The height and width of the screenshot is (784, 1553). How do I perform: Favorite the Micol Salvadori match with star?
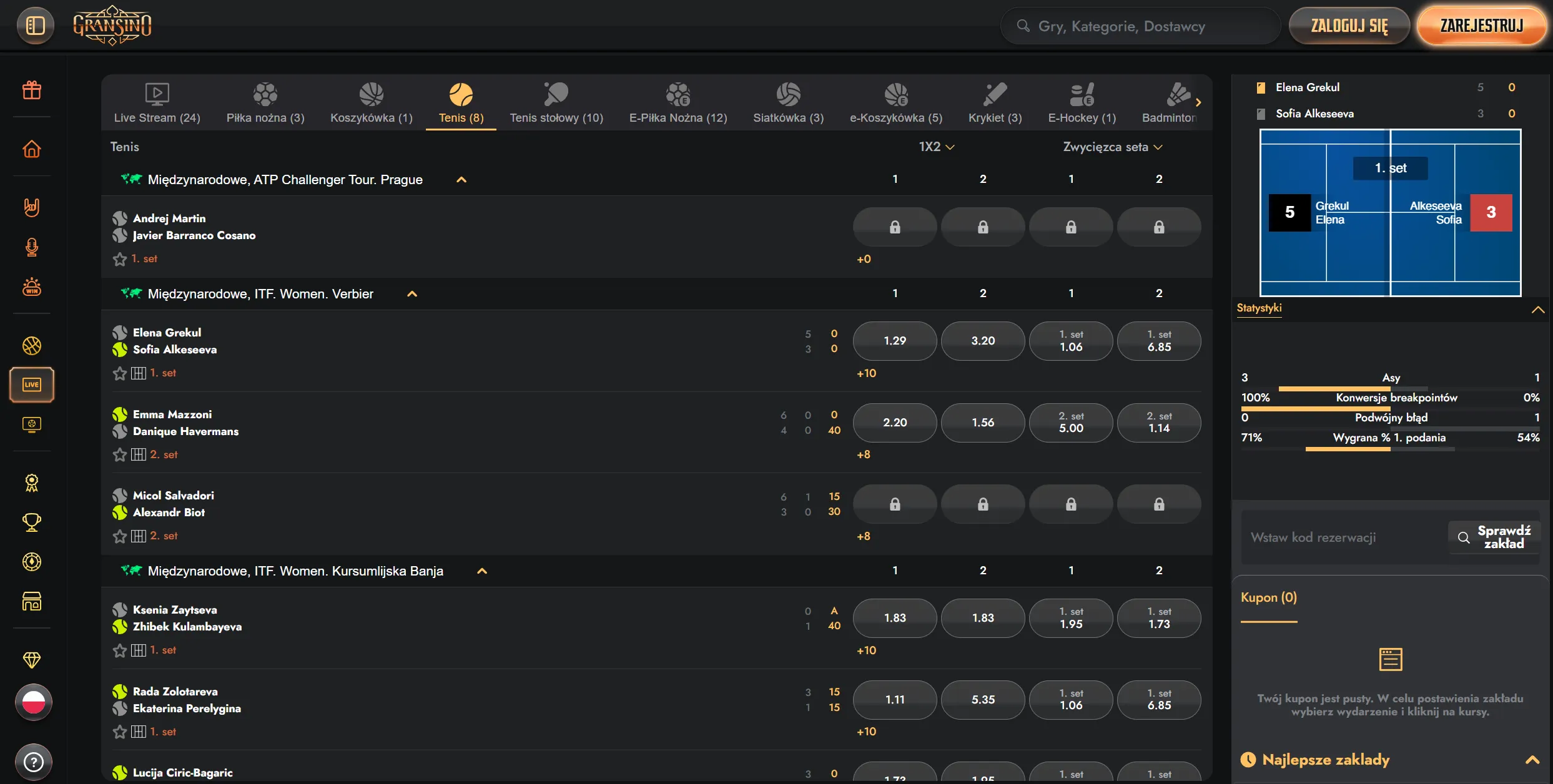pos(120,536)
